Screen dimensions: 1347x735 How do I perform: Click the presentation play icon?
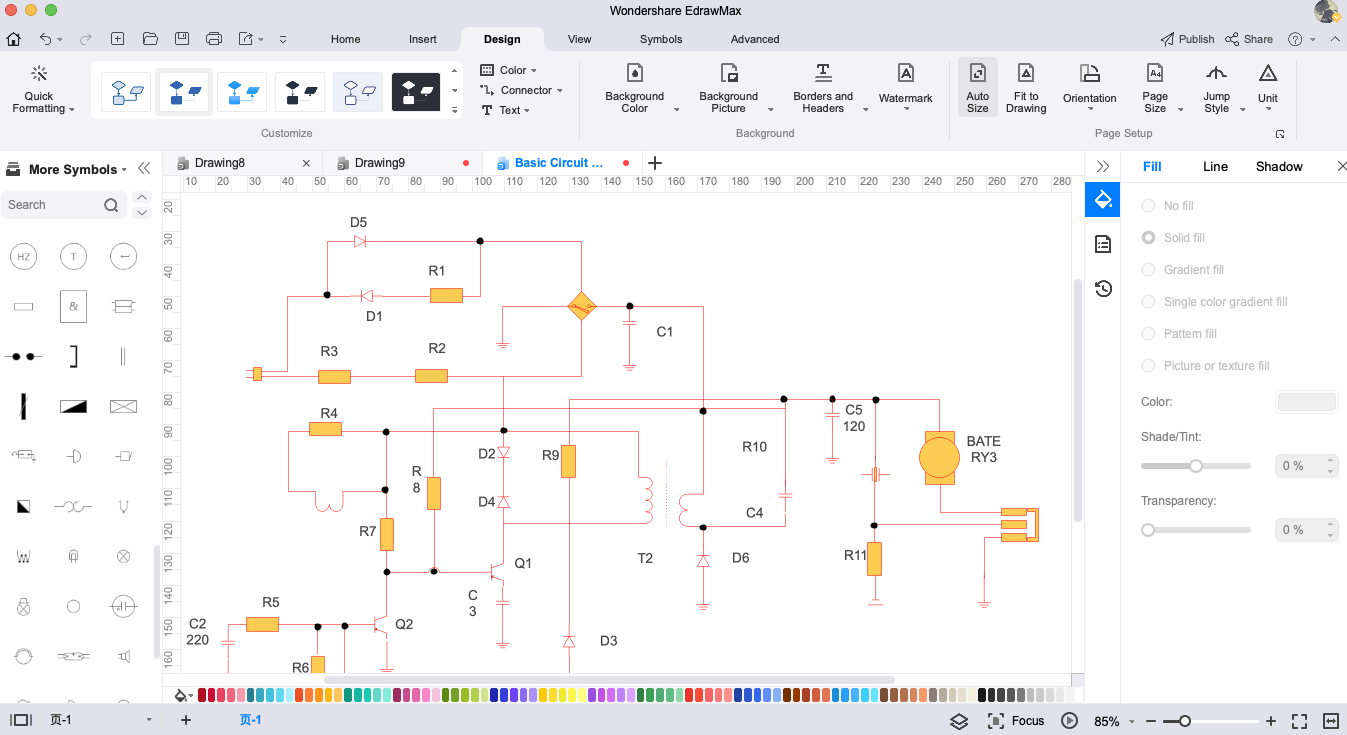pos(1069,721)
